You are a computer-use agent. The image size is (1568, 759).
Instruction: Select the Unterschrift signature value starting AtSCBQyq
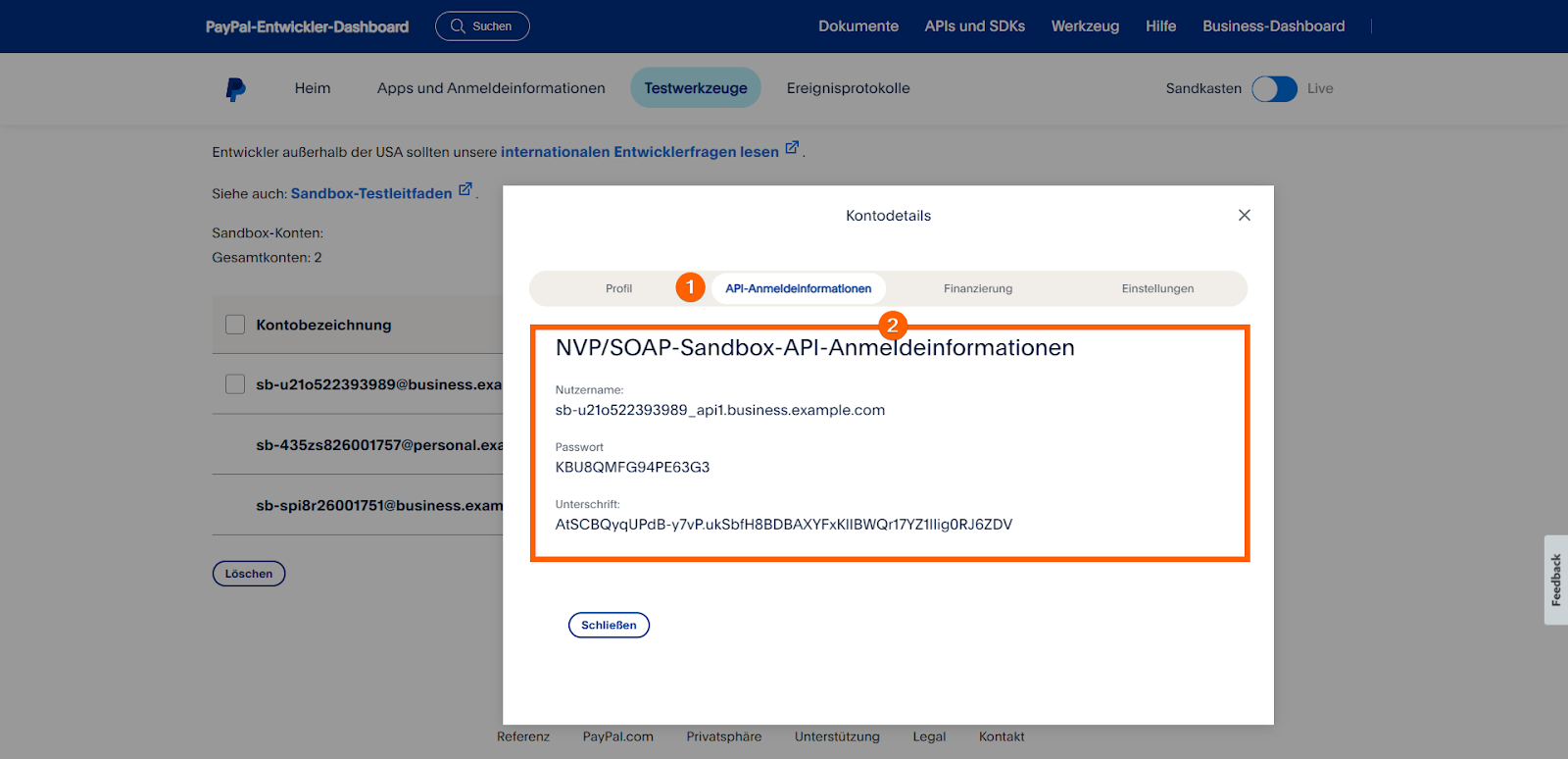point(784,524)
